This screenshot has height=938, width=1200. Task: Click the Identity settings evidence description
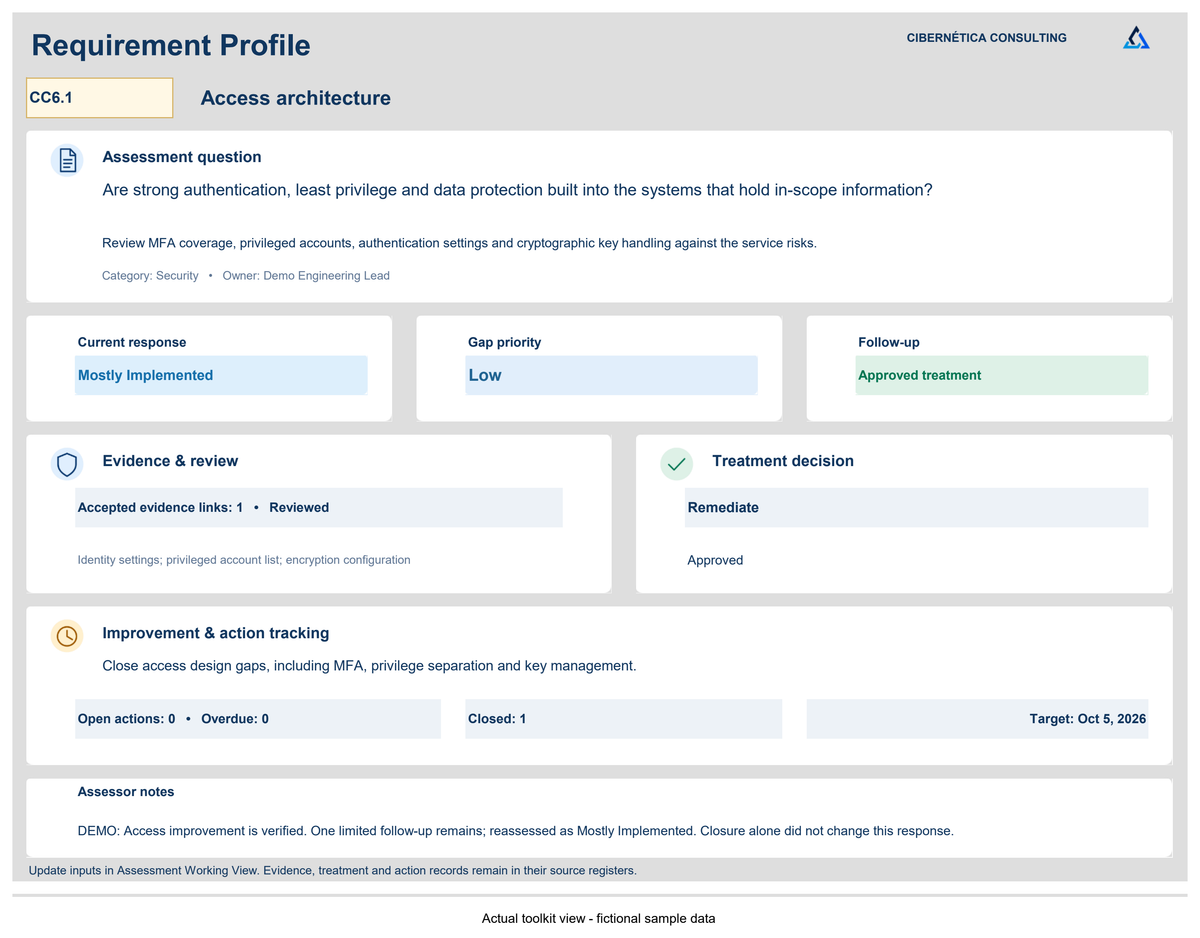pyautogui.click(x=244, y=560)
